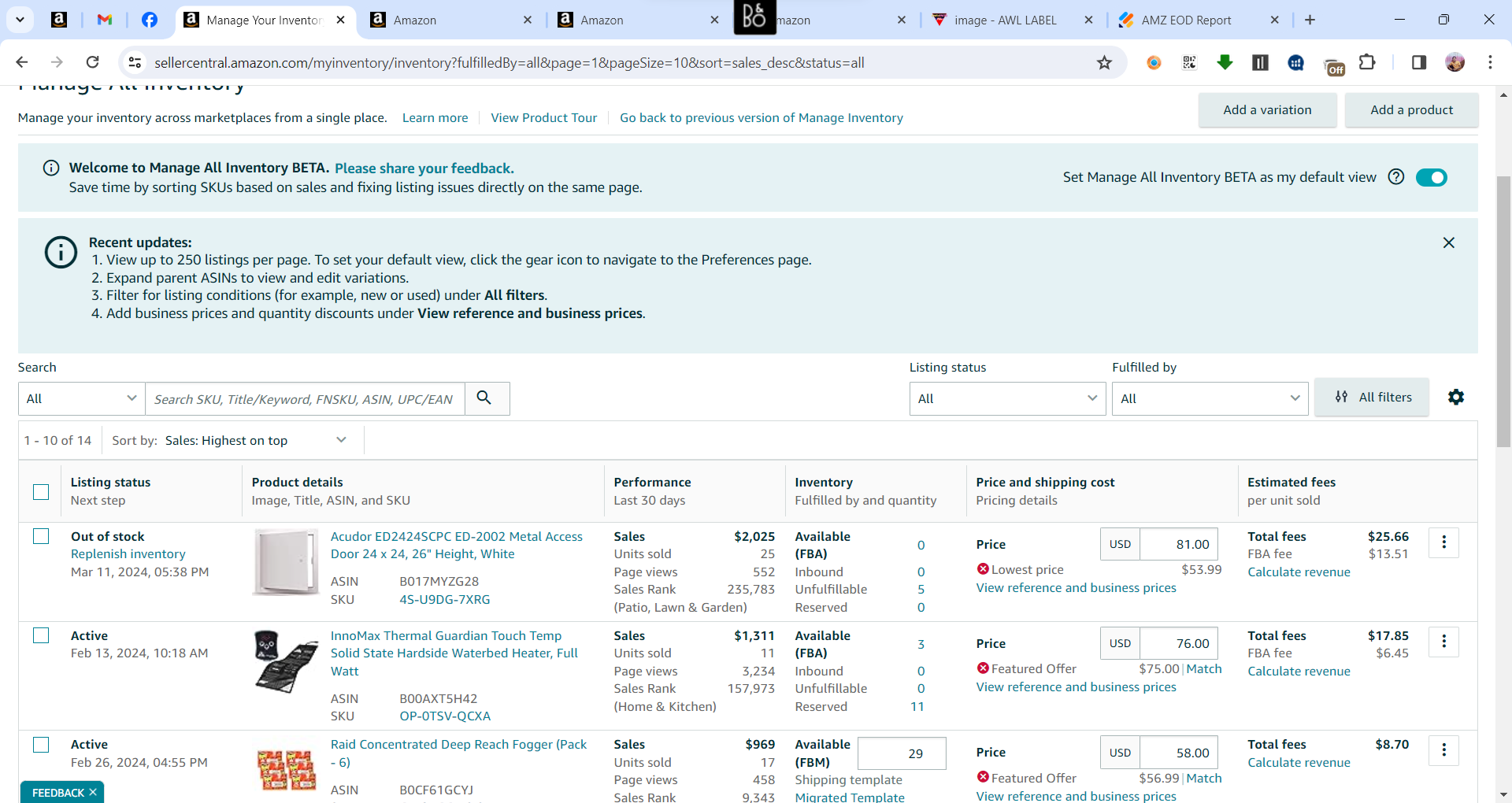Click Replenish inventory for Acudor
This screenshot has height=803, width=1512.
(x=128, y=553)
